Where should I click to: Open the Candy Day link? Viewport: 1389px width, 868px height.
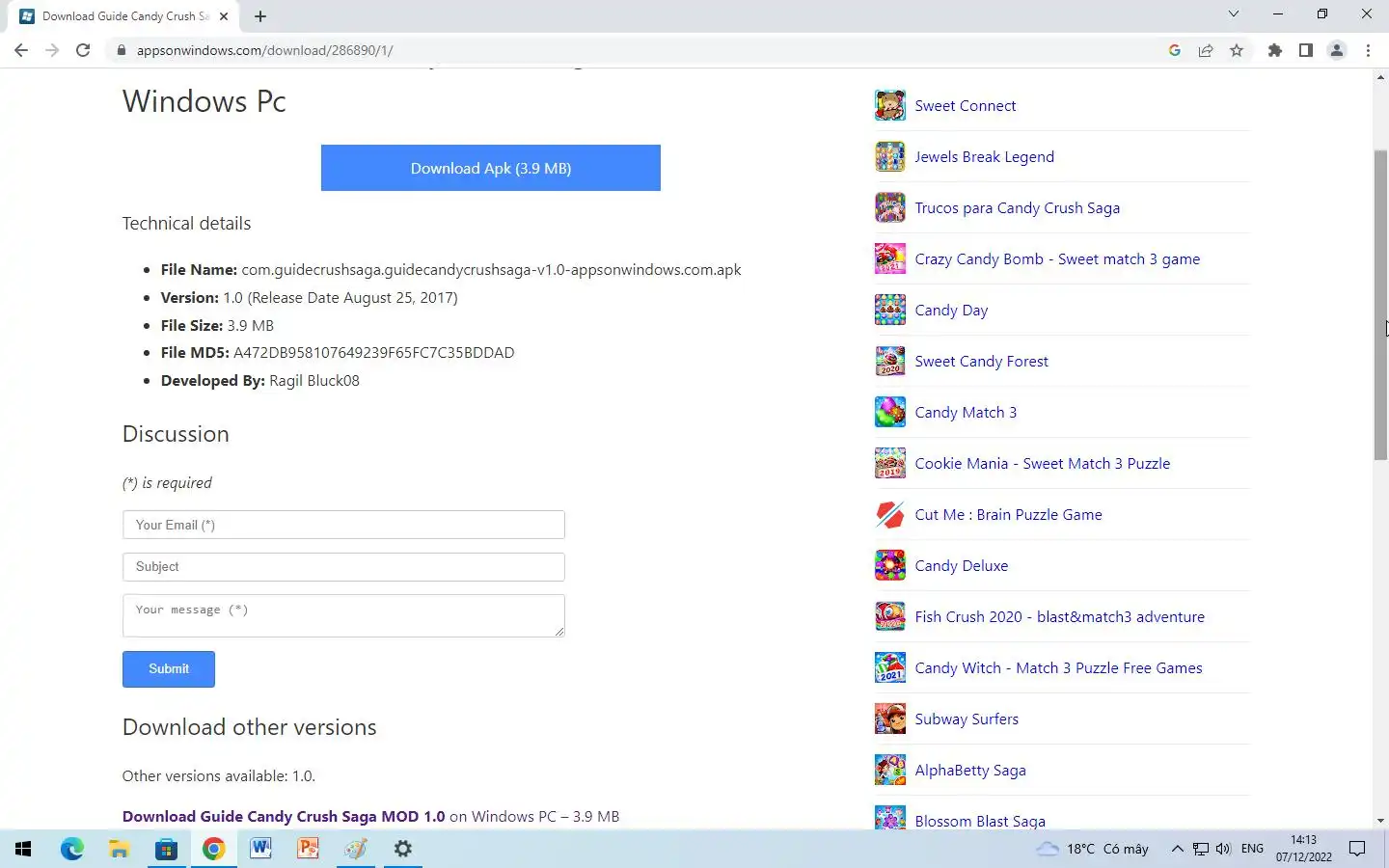point(951,310)
